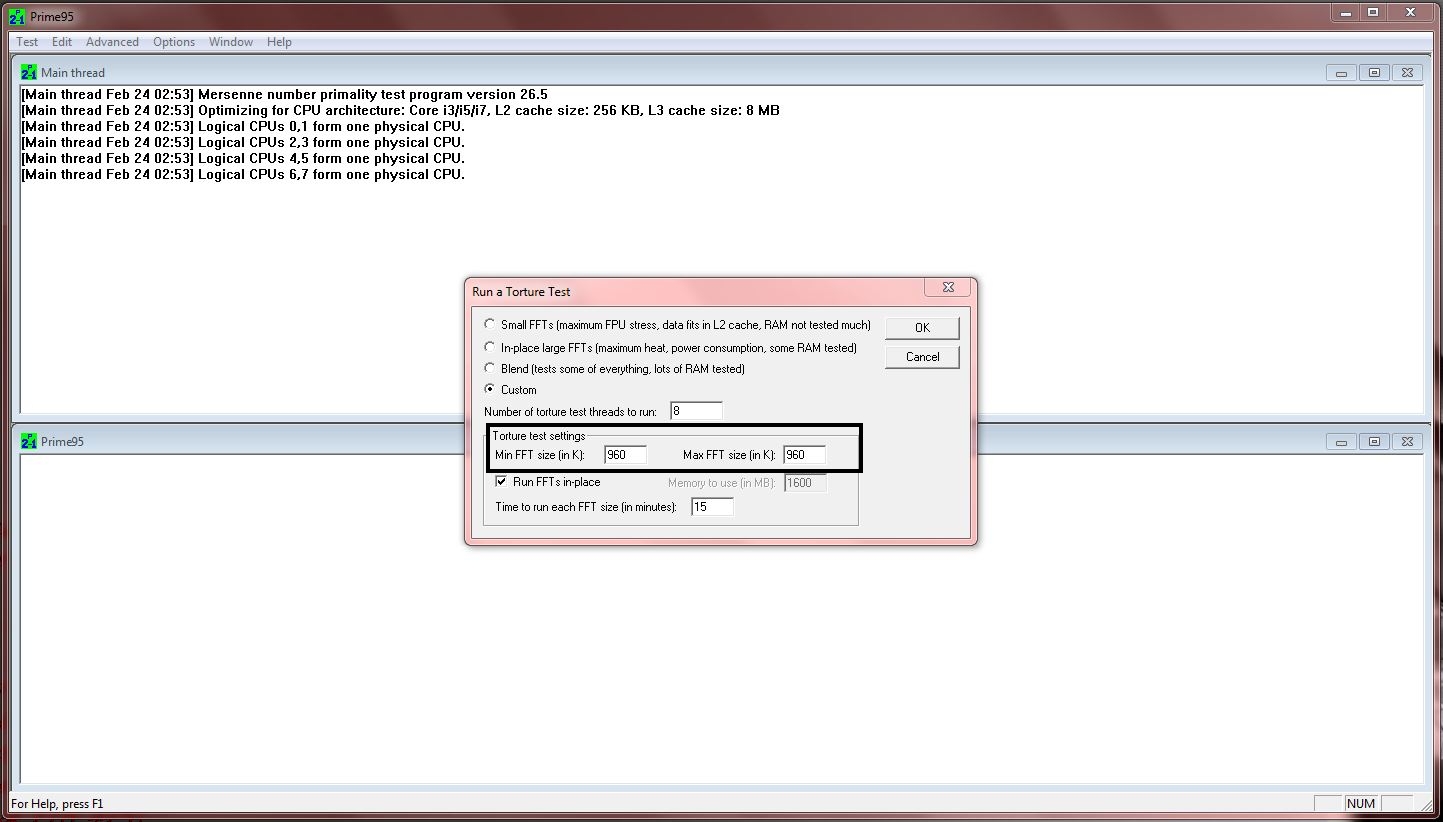Maximize the lower Prime95 child window

coord(1374,442)
